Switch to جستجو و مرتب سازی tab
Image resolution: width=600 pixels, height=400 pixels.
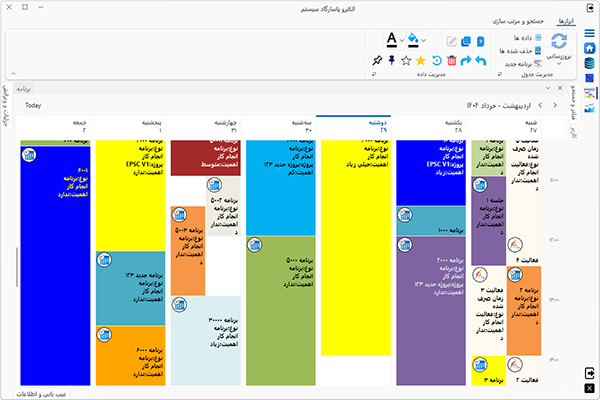[x=518, y=21]
